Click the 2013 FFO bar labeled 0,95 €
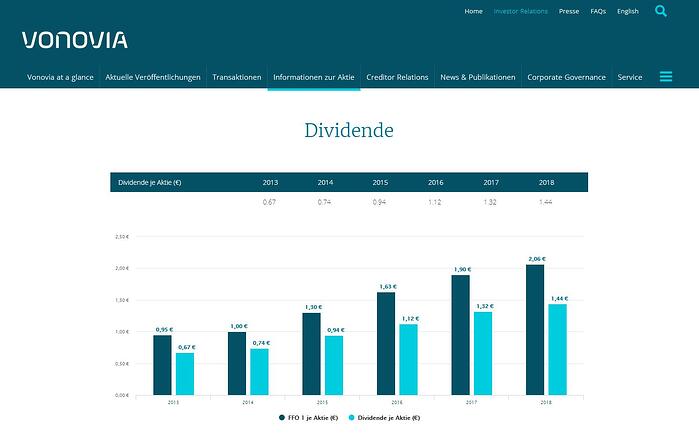This screenshot has width=699, height=438. point(162,365)
